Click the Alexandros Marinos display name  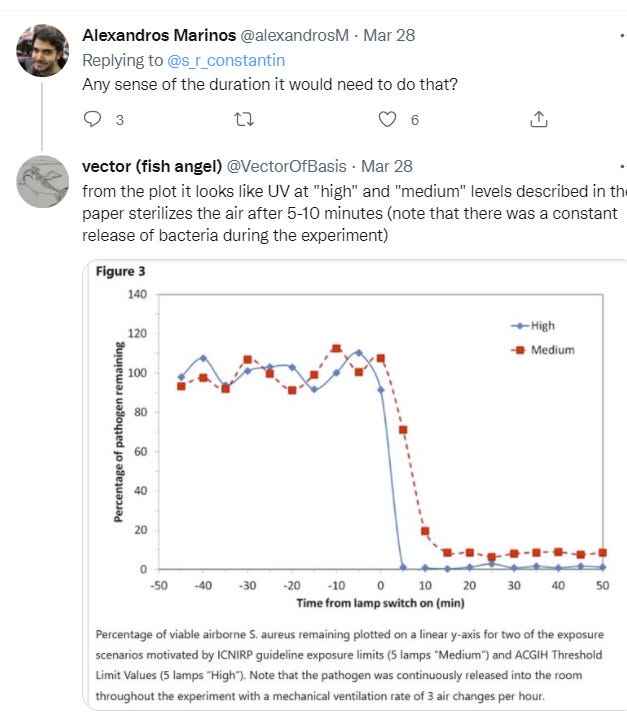coord(159,35)
